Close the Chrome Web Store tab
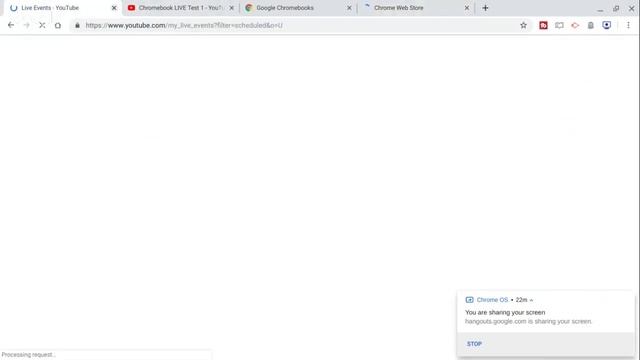The image size is (640, 360). [x=467, y=8]
